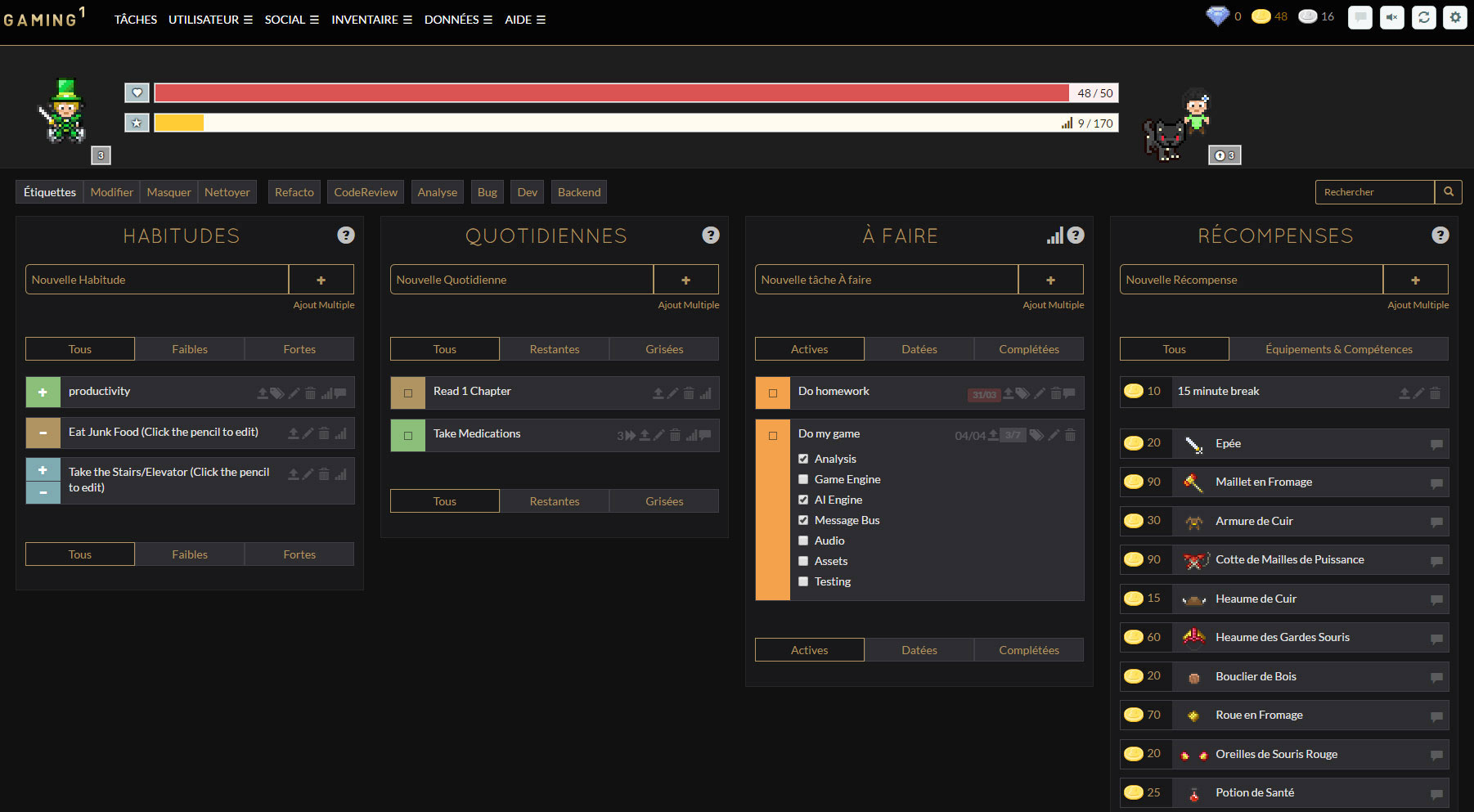This screenshot has height=812, width=1474.
Task: Delete the Do homework task via trash icon
Action: (1055, 393)
